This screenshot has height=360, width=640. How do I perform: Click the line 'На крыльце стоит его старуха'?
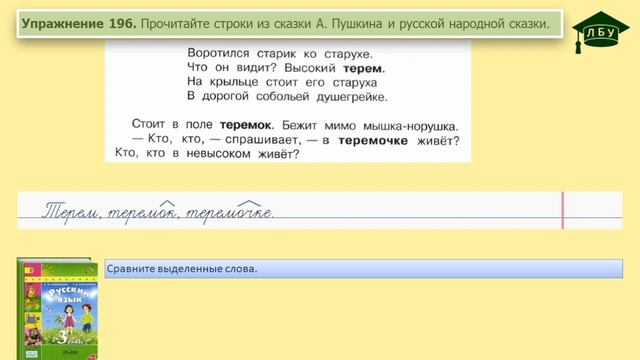(x=282, y=82)
